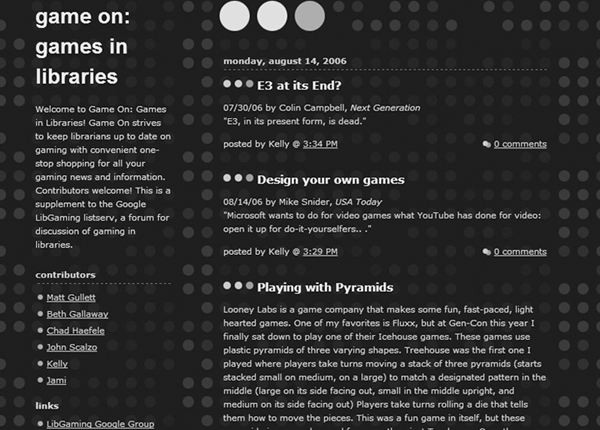This screenshot has height=430, width=600.
Task: Visit John Scalzo's profile link
Action: pos(74,347)
